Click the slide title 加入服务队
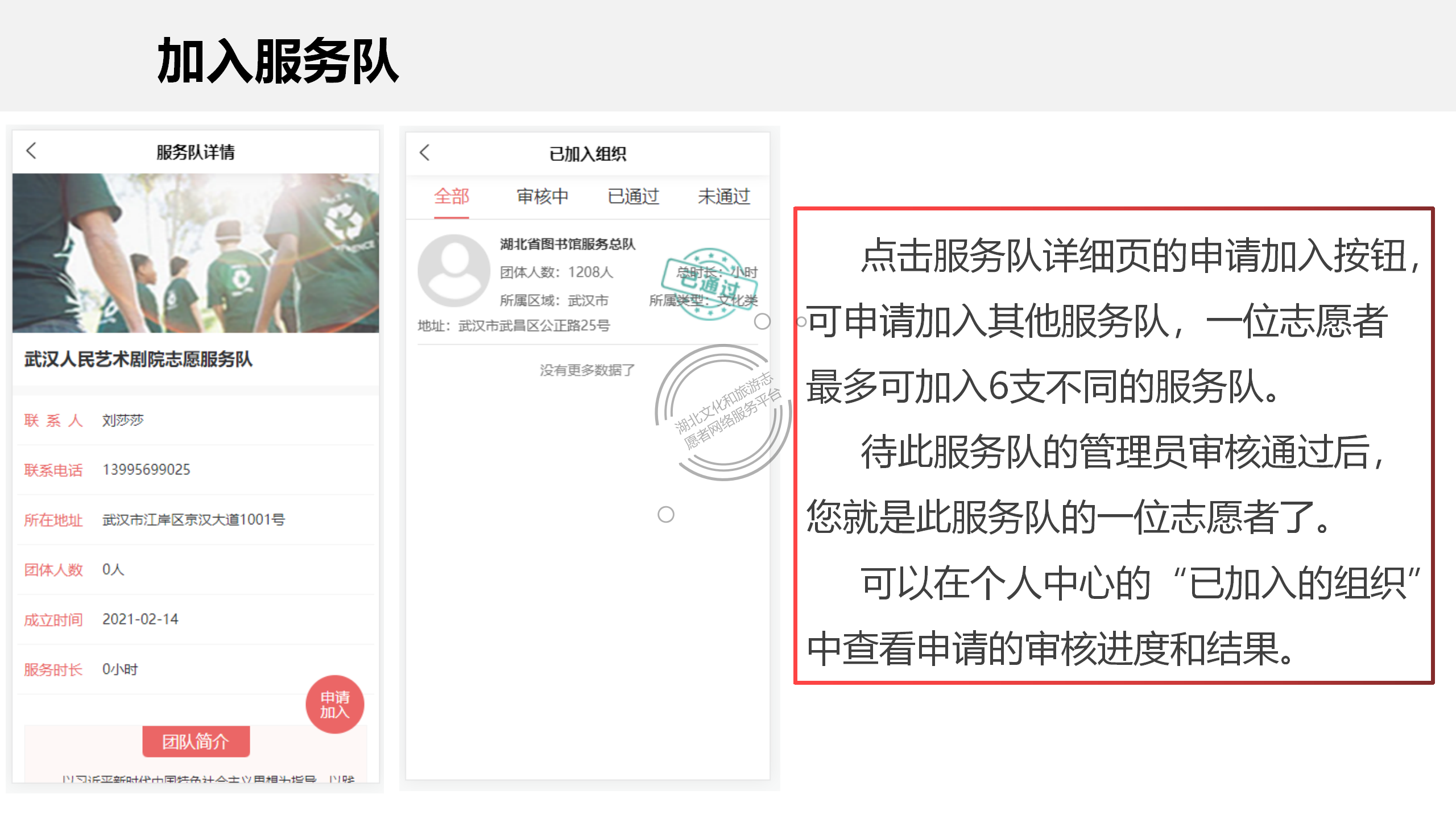The width and height of the screenshot is (1456, 819). pos(278,60)
